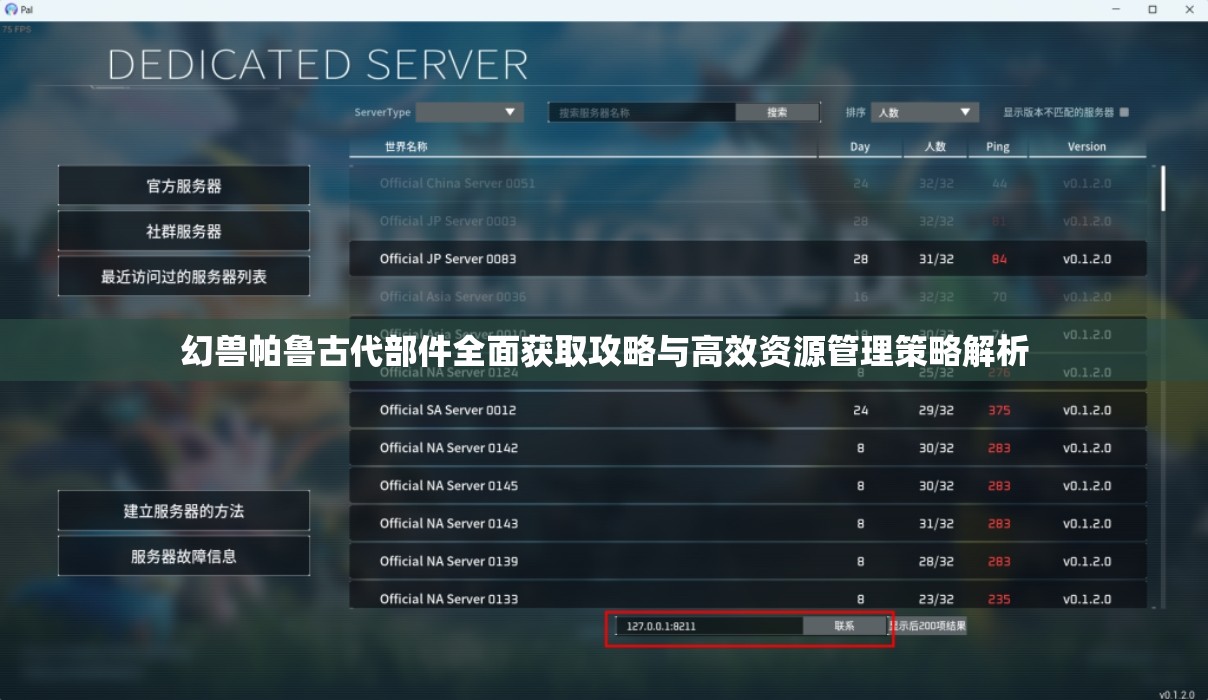This screenshot has height=700, width=1208.
Task: Maximize the Pal game window
Action: tap(1152, 9)
